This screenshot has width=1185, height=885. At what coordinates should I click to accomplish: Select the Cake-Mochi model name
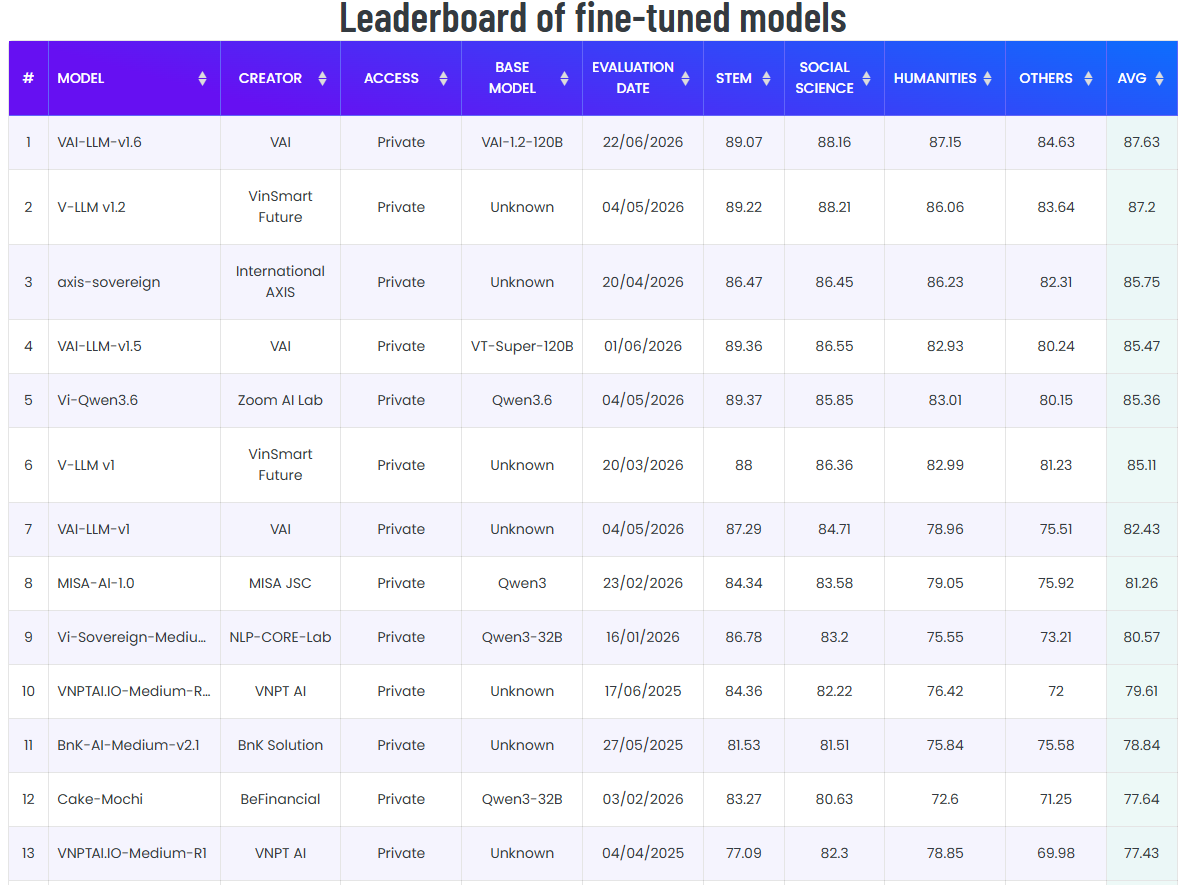point(100,799)
